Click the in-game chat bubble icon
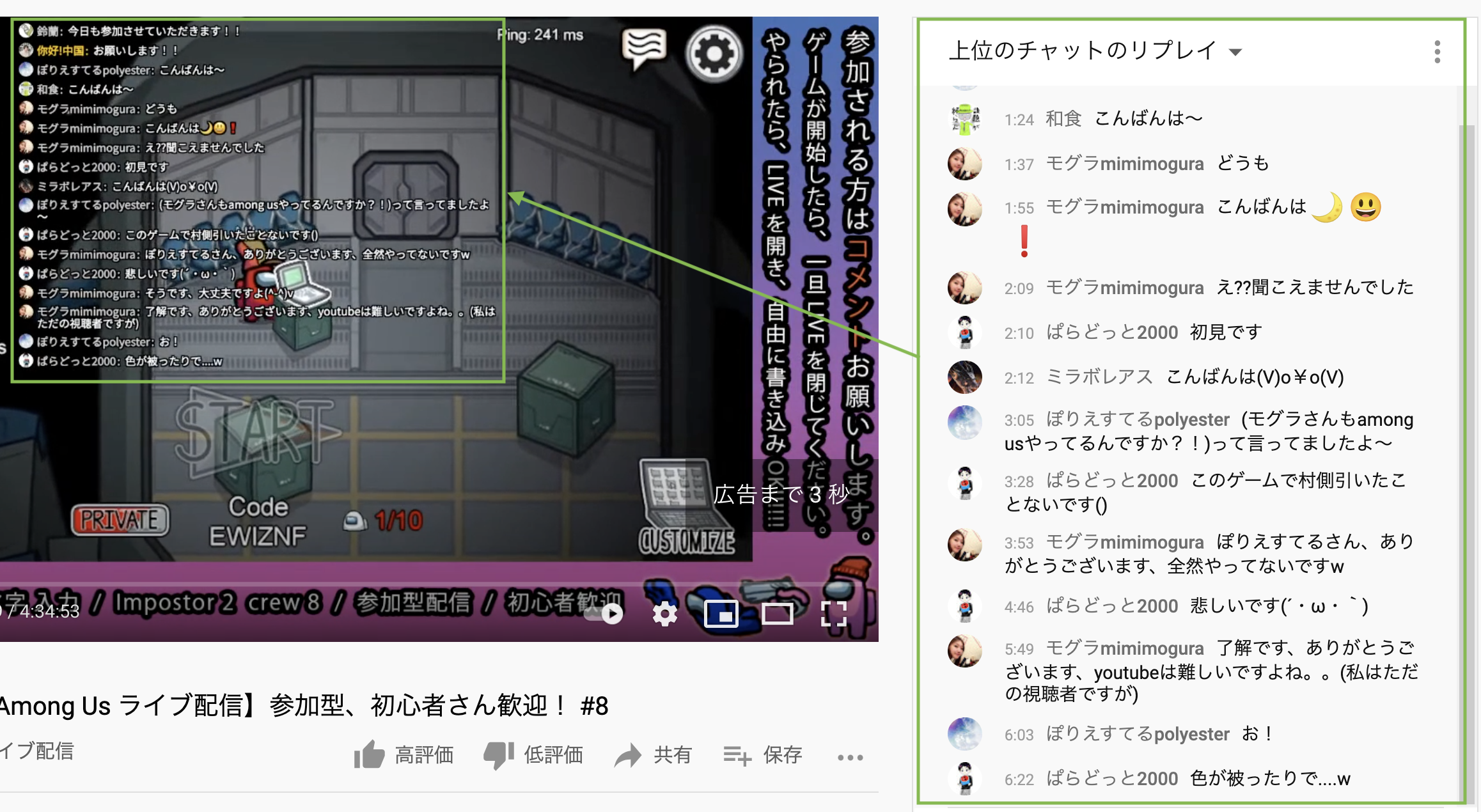 click(x=644, y=49)
